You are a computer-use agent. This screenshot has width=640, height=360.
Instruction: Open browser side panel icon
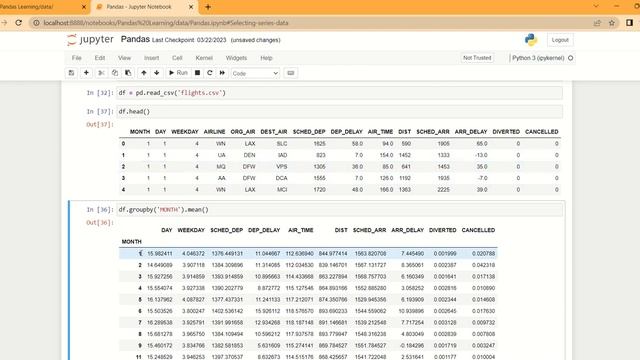(x=630, y=23)
